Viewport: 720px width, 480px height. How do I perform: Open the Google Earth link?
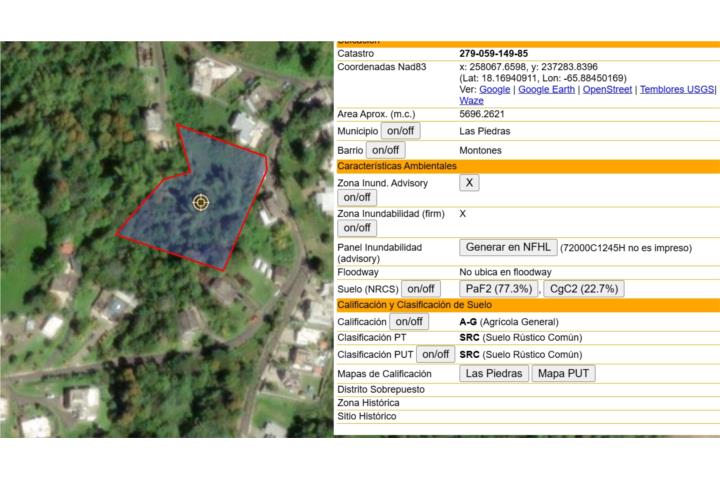click(x=546, y=89)
